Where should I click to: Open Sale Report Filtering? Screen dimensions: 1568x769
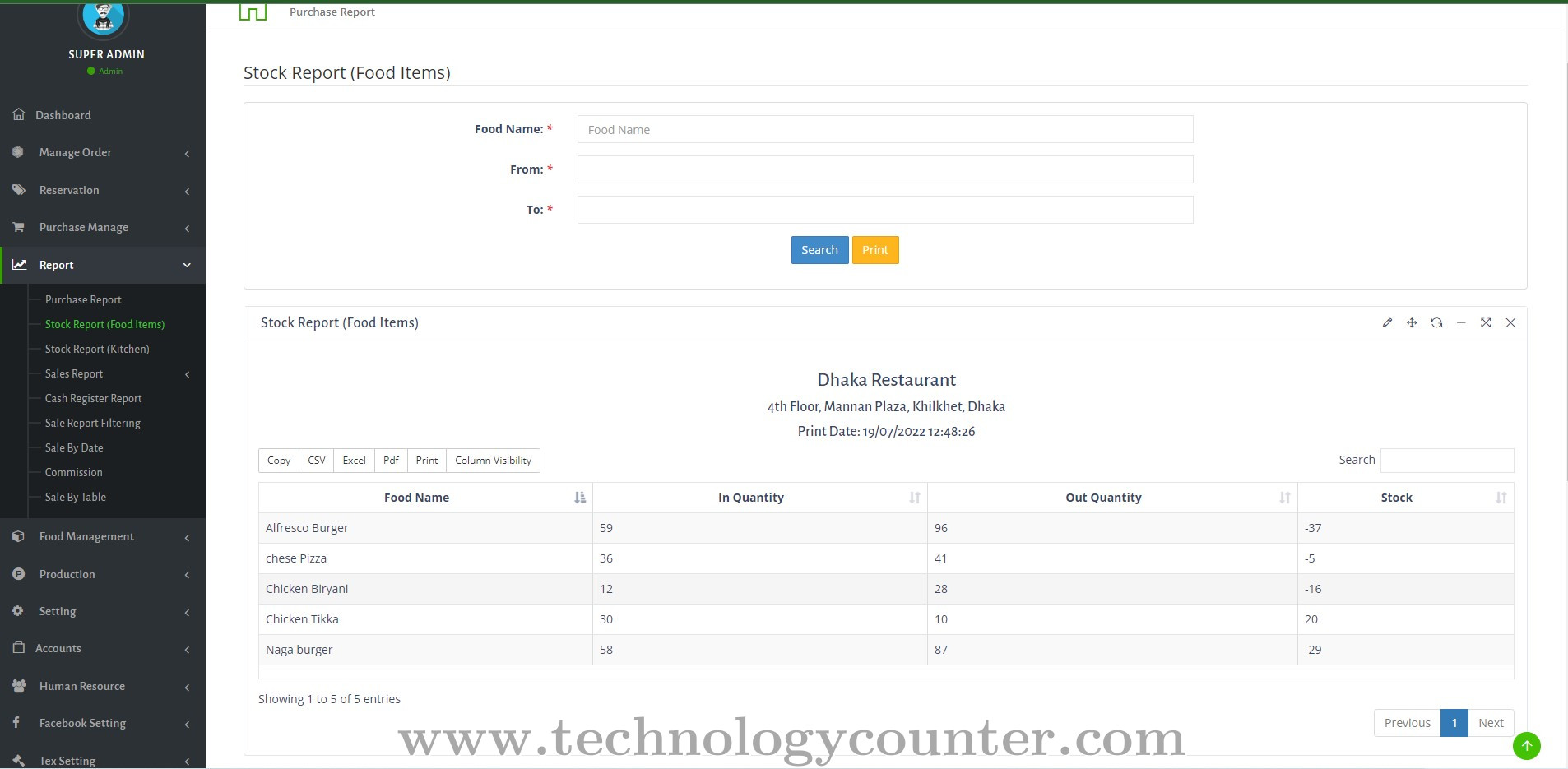coord(93,423)
